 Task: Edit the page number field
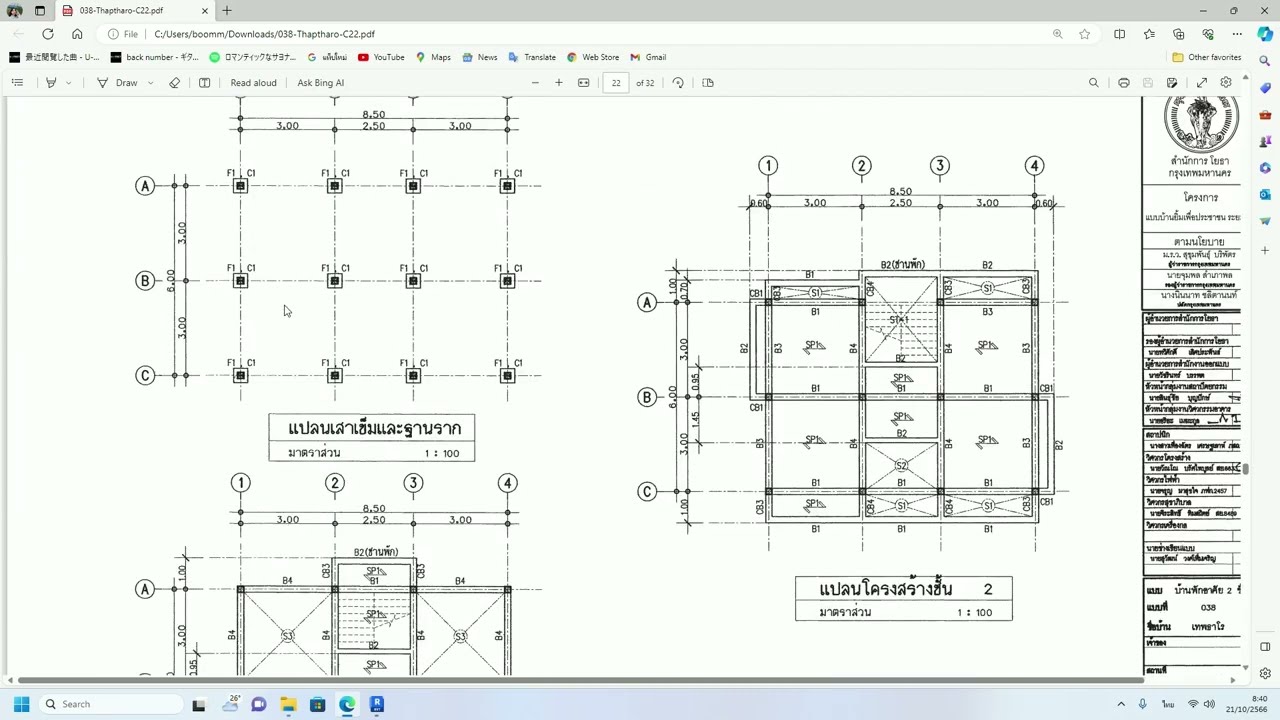pos(616,83)
